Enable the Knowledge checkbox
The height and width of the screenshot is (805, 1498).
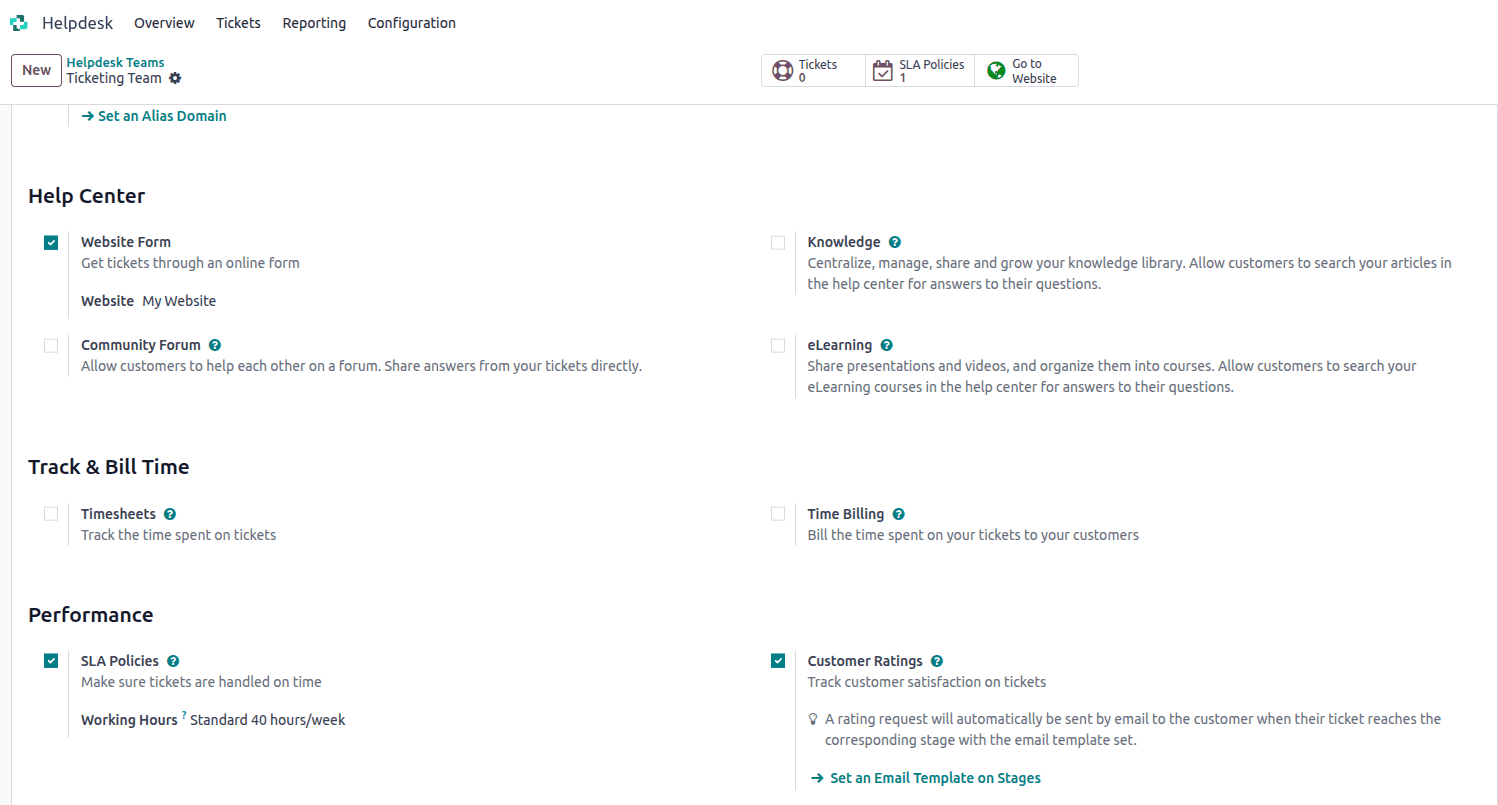point(778,242)
